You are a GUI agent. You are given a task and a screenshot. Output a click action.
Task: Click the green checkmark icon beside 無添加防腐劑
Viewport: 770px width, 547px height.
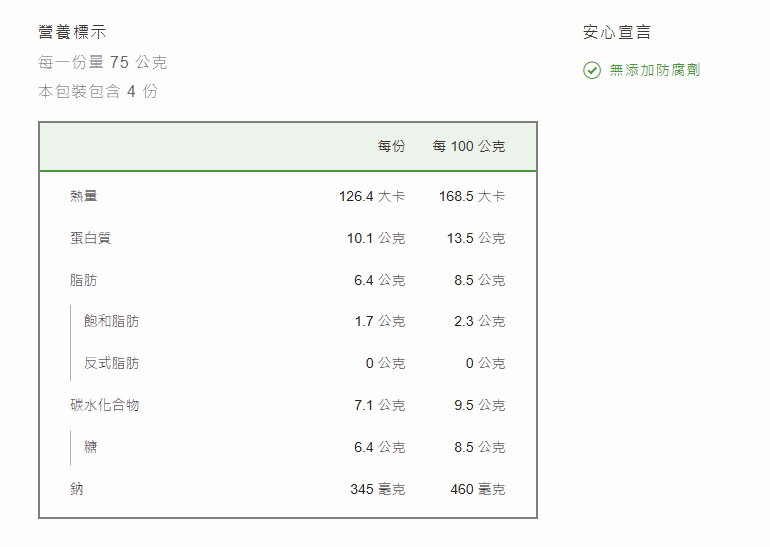592,70
